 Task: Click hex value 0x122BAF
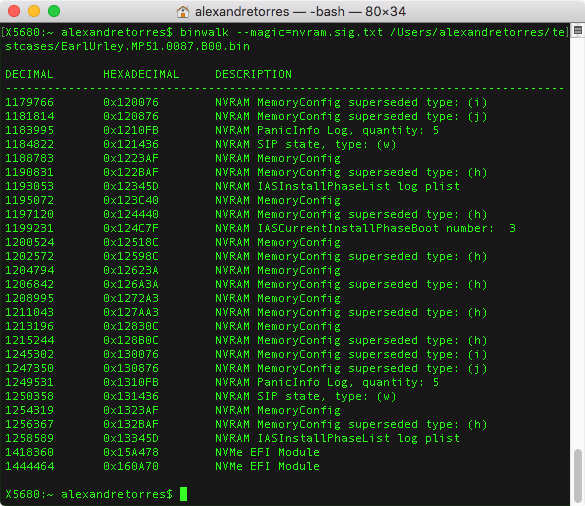click(x=131, y=172)
